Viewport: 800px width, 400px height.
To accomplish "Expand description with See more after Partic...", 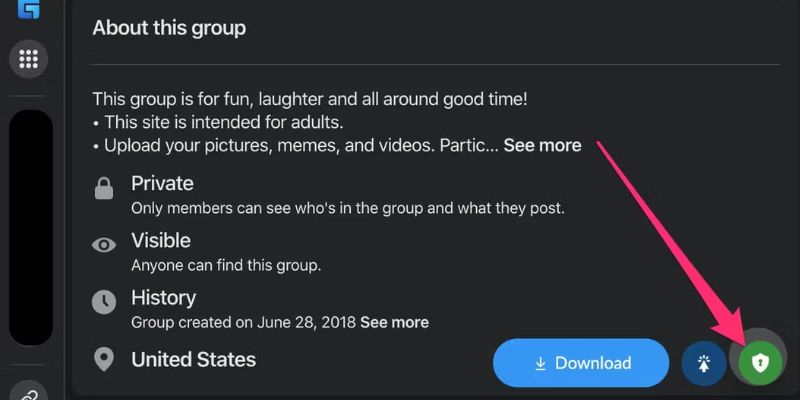I will 542,145.
